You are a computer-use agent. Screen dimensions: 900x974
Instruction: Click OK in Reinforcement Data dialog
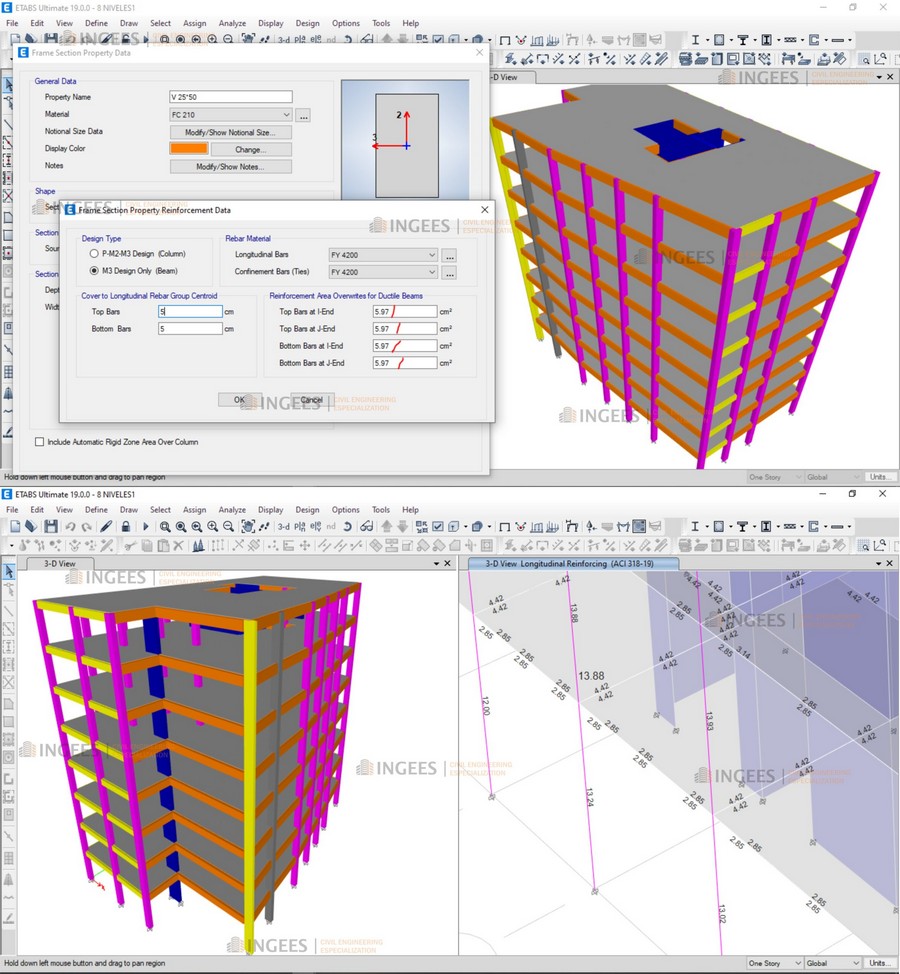(239, 400)
